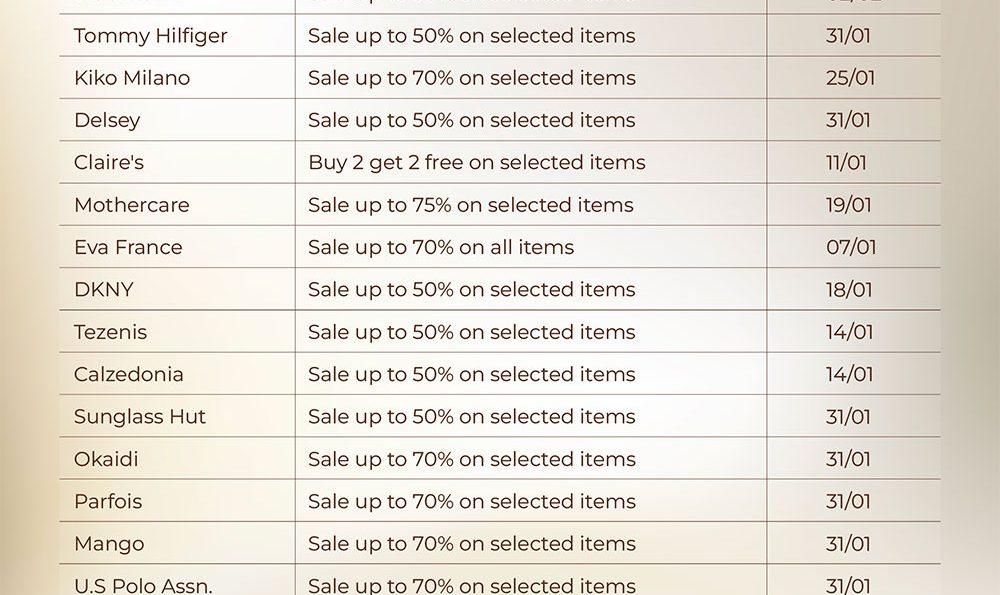Click the DKNY brand name
This screenshot has width=1000, height=595.
tap(104, 290)
